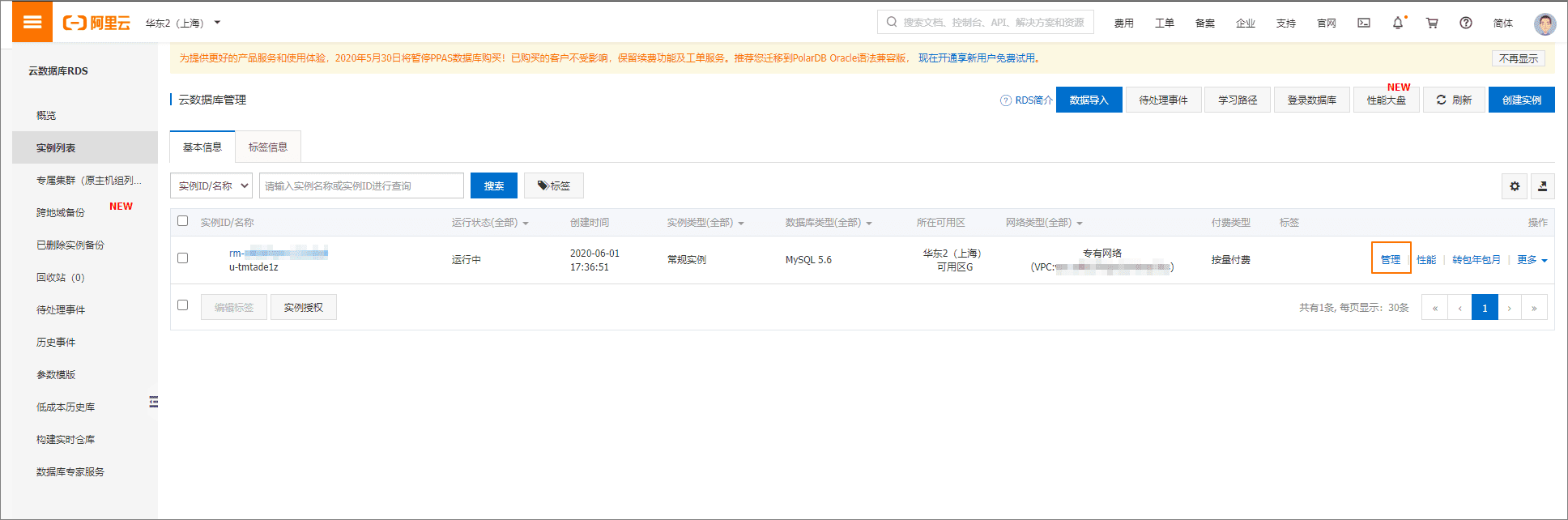
Task: Open 构建实时仓库 in the sidebar
Action: point(66,439)
